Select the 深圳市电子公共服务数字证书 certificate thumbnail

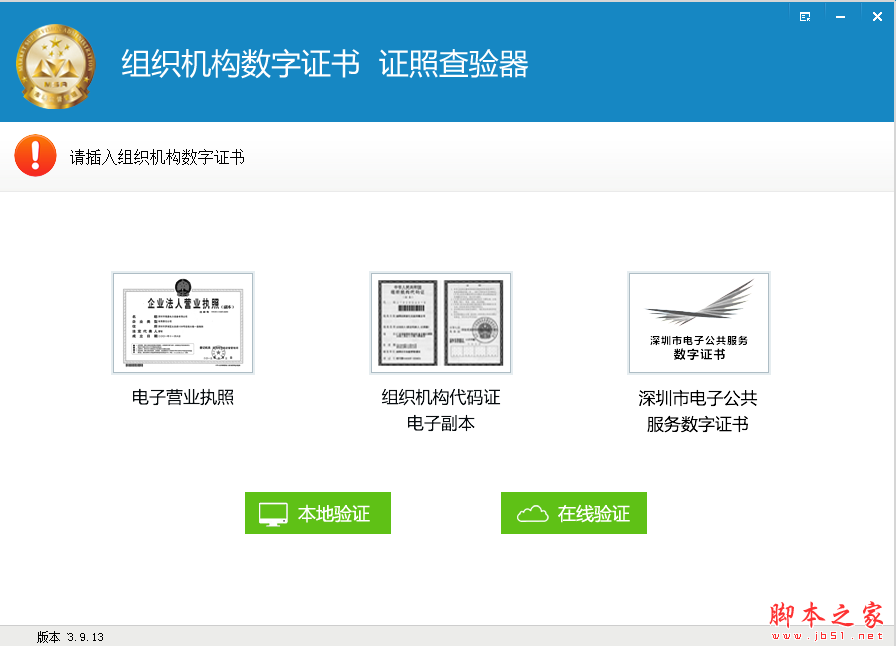tap(698, 322)
